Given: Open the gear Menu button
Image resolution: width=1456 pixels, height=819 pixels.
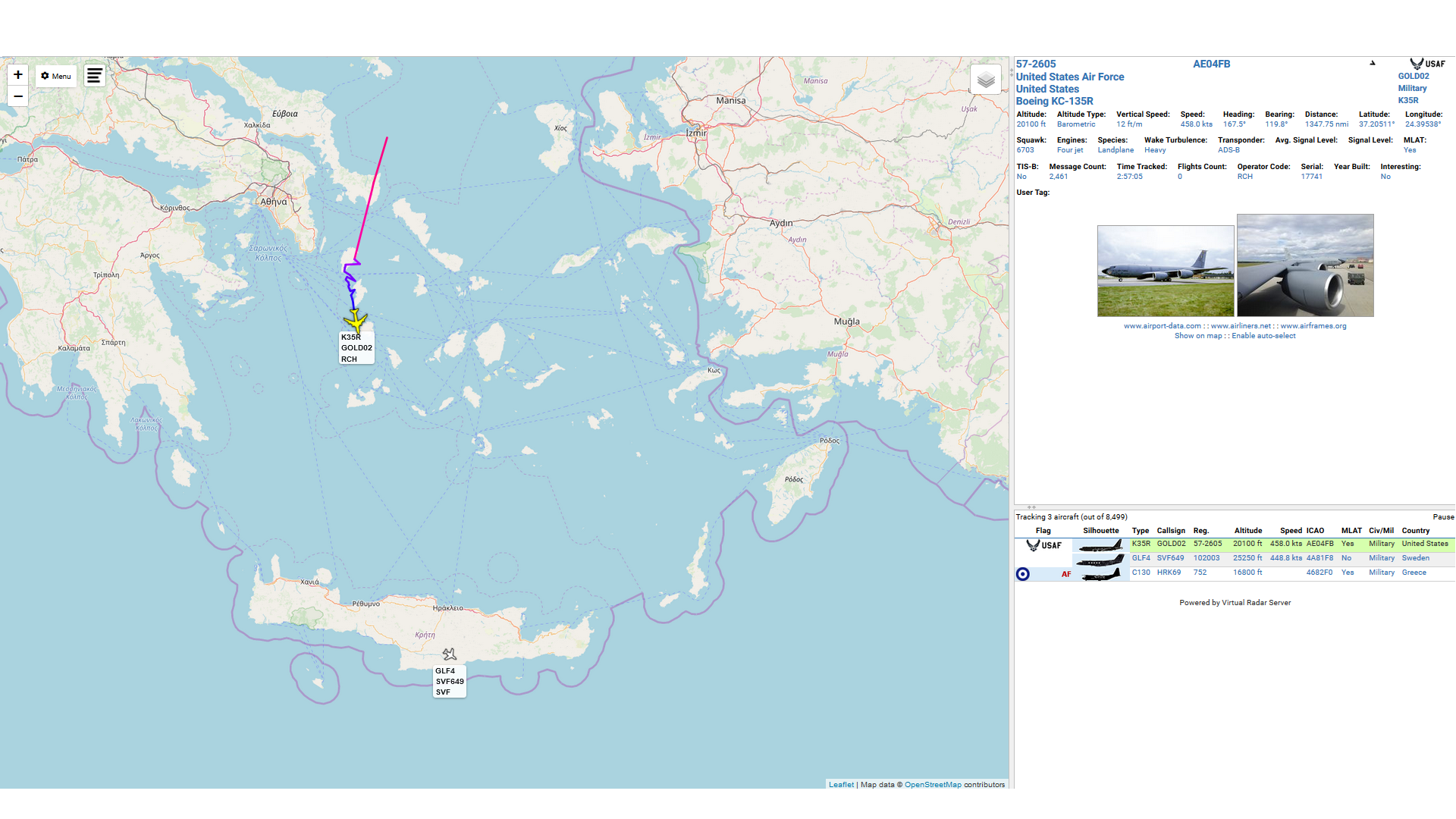Looking at the screenshot, I should click(56, 76).
